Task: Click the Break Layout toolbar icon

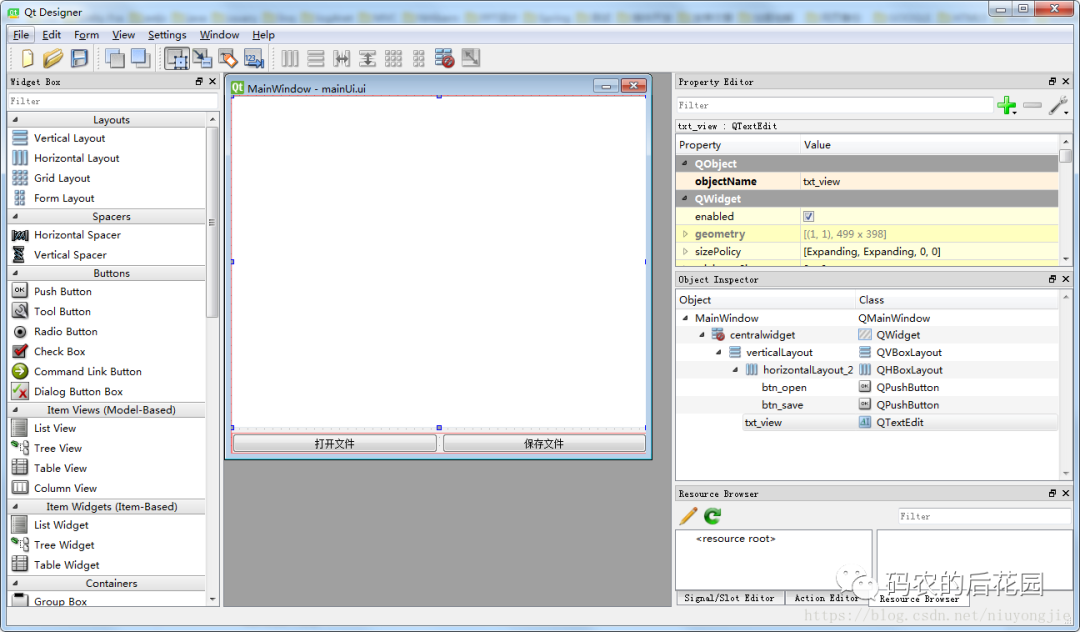Action: click(x=445, y=59)
